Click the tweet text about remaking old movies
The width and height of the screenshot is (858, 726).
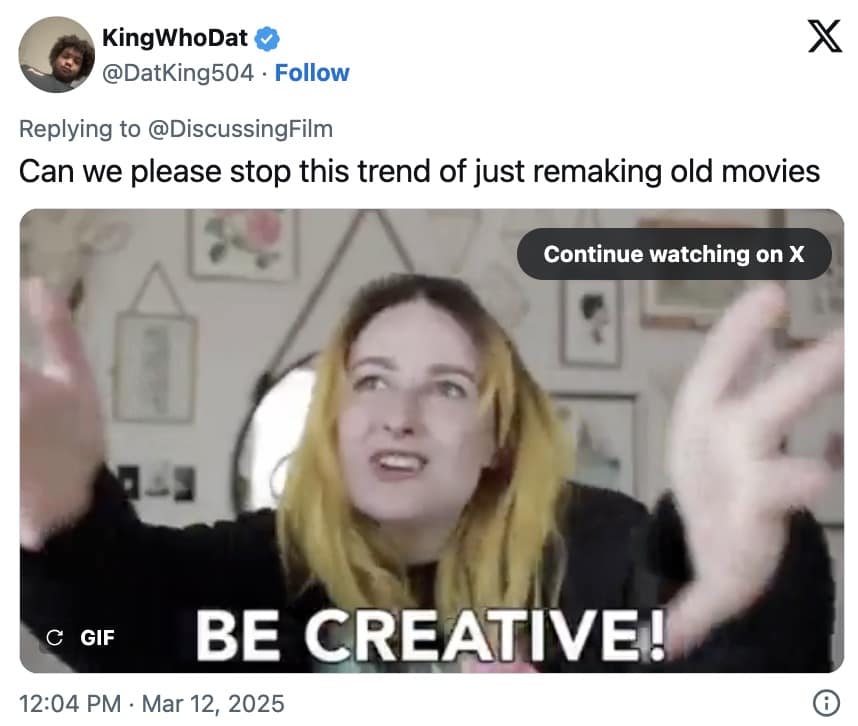click(x=427, y=170)
